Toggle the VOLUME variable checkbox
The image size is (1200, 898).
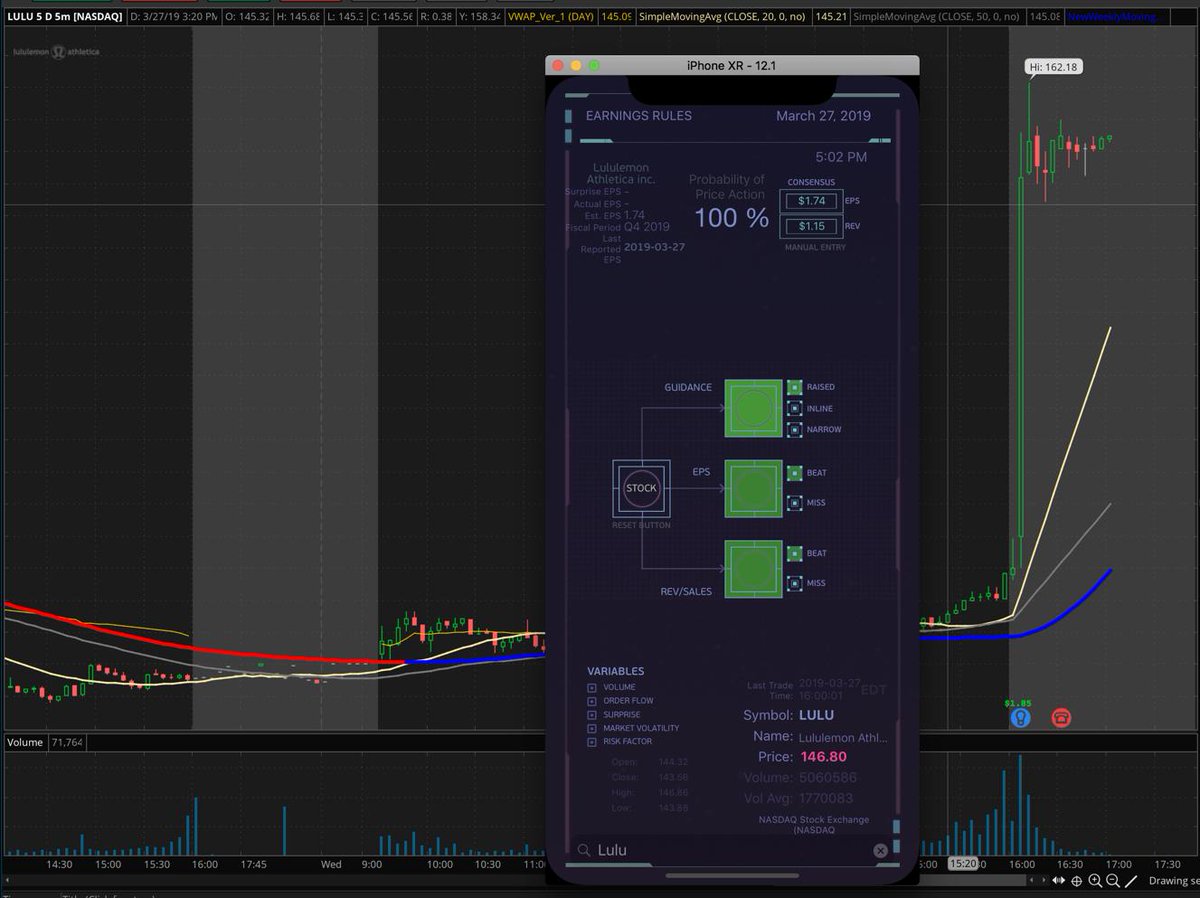coord(592,687)
